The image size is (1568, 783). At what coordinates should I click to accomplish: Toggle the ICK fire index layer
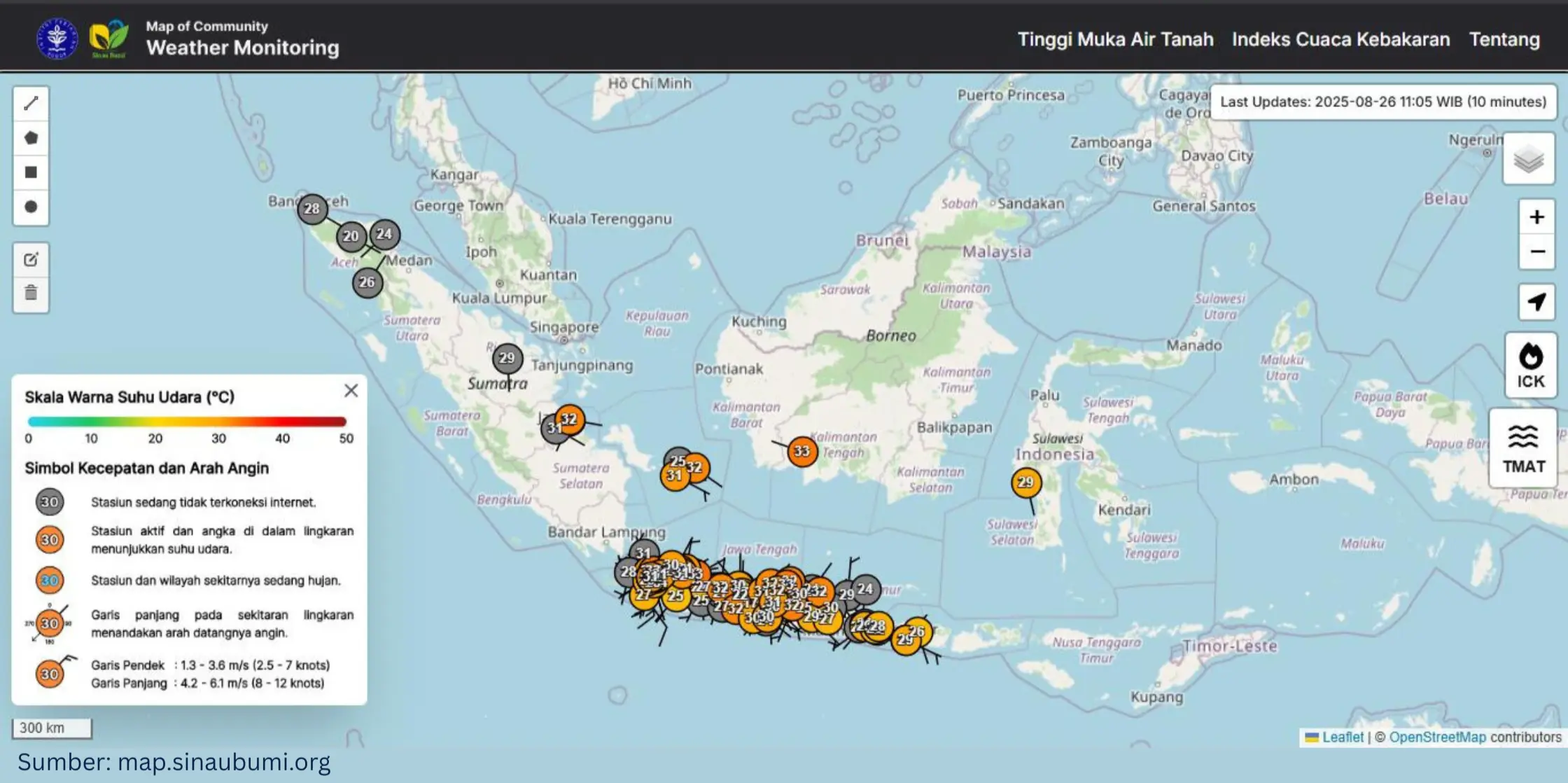(x=1531, y=366)
